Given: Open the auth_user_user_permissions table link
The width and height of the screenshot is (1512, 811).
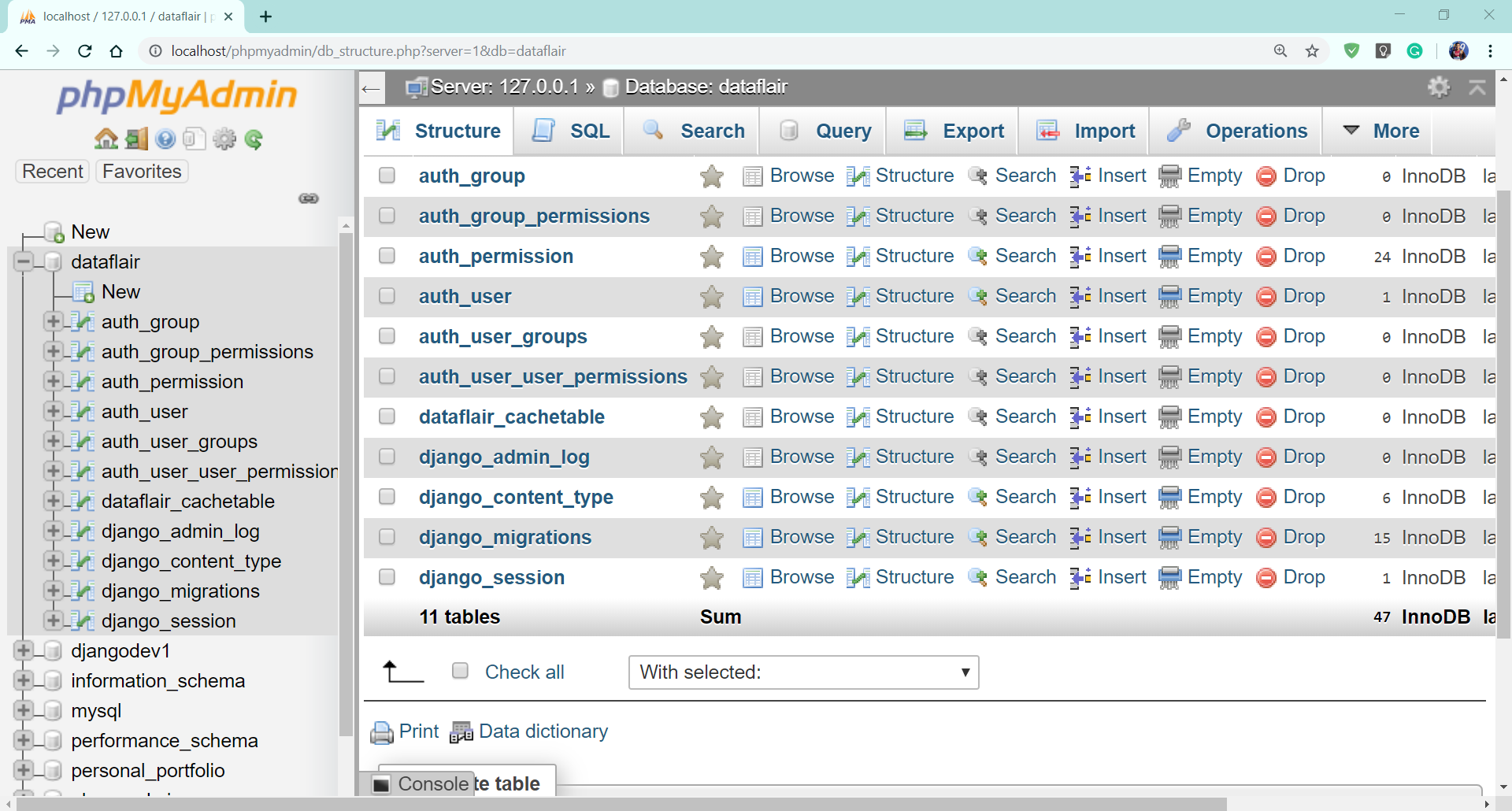Looking at the screenshot, I should click(x=553, y=376).
